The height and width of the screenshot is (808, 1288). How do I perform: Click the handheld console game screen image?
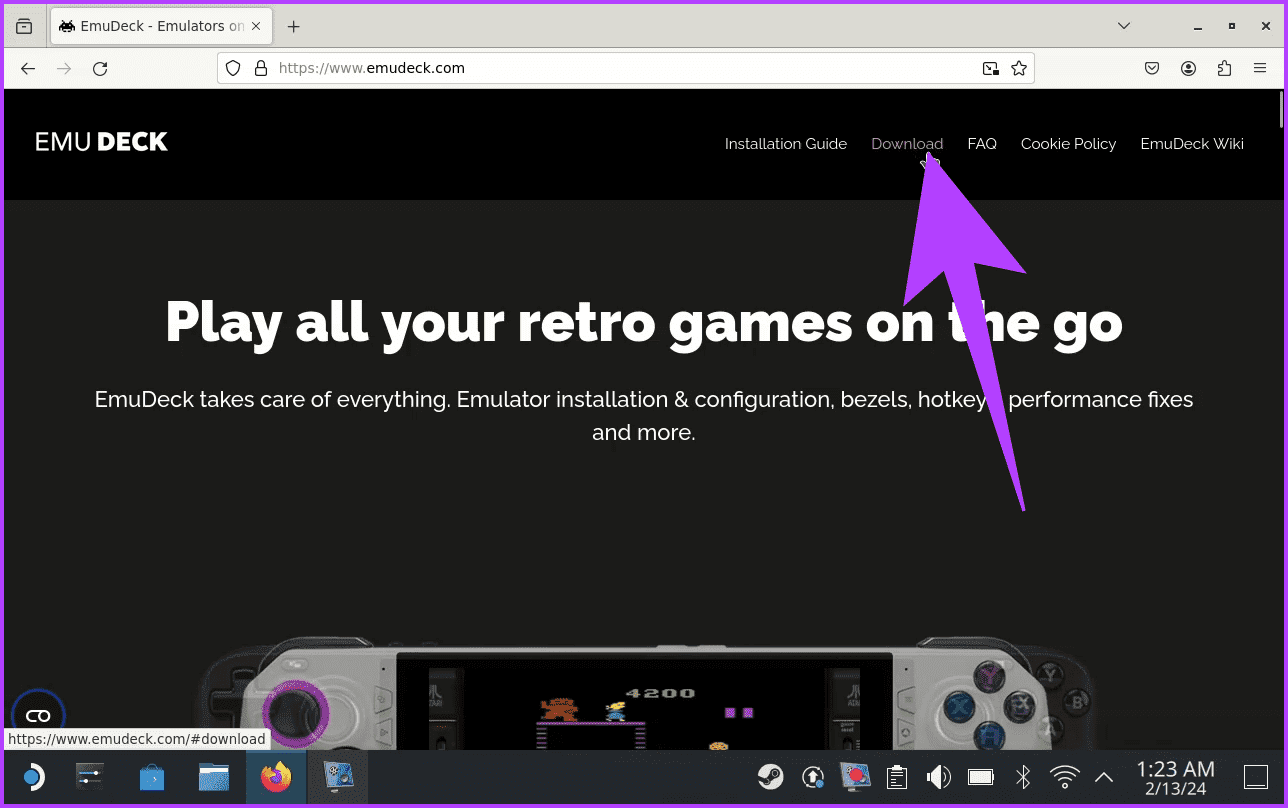(x=643, y=700)
